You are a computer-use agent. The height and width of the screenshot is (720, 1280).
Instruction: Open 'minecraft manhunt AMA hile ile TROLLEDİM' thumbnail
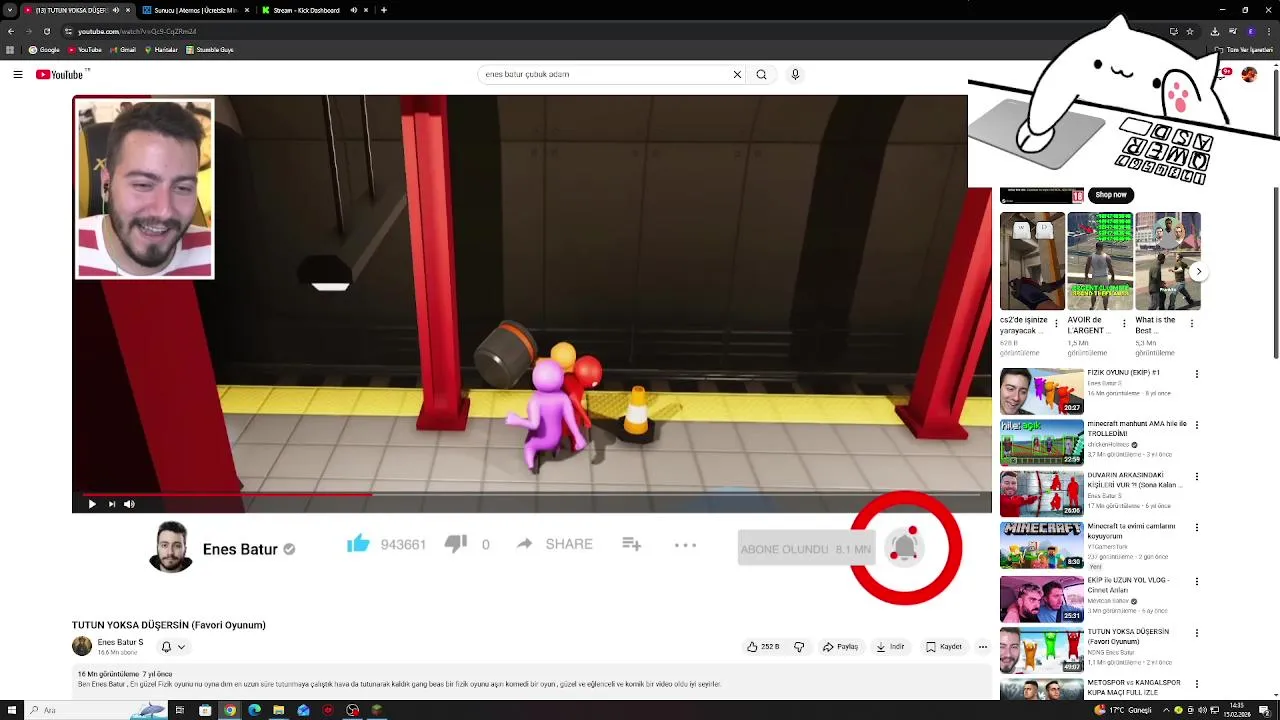[1041, 442]
